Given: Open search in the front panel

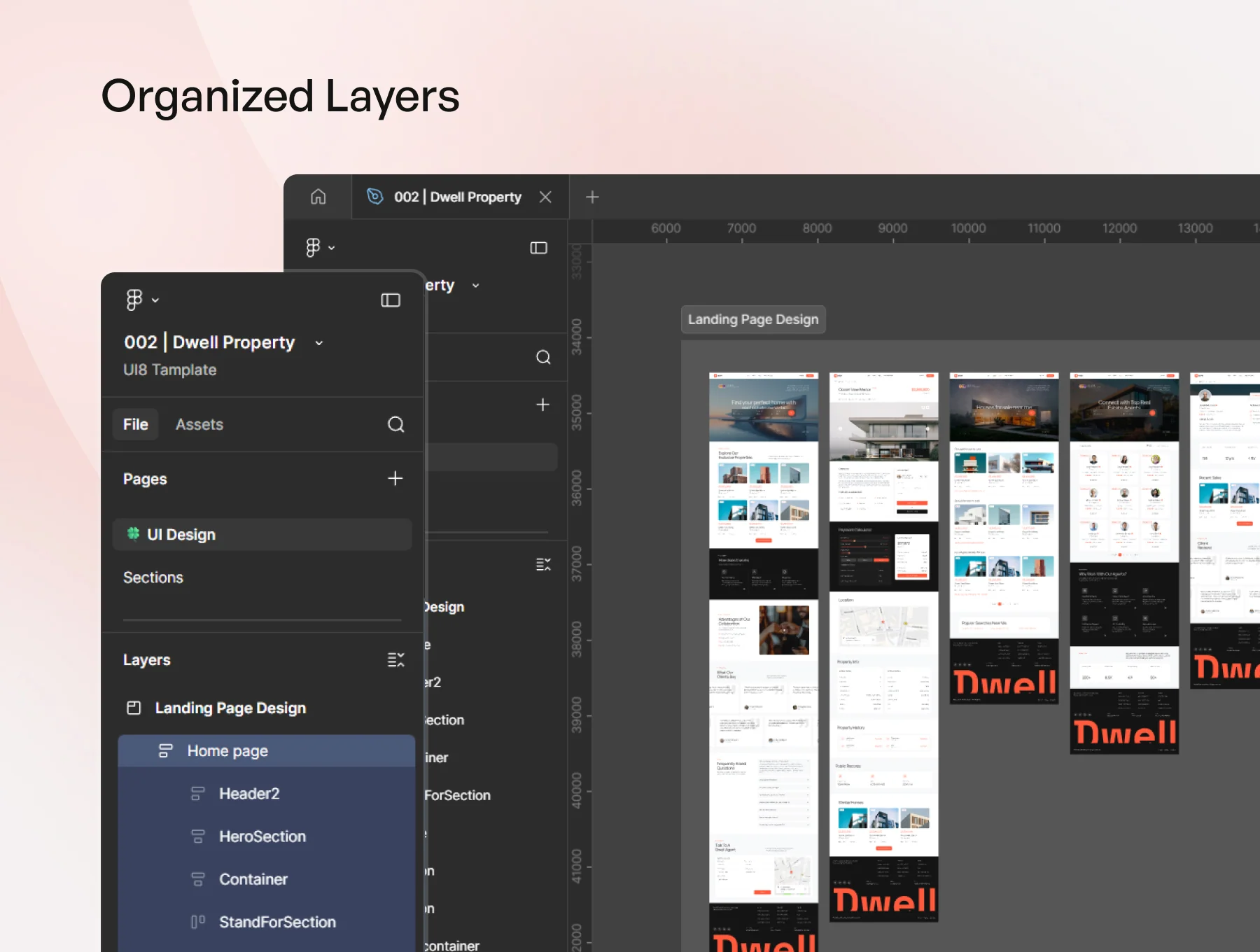Looking at the screenshot, I should pos(396,424).
